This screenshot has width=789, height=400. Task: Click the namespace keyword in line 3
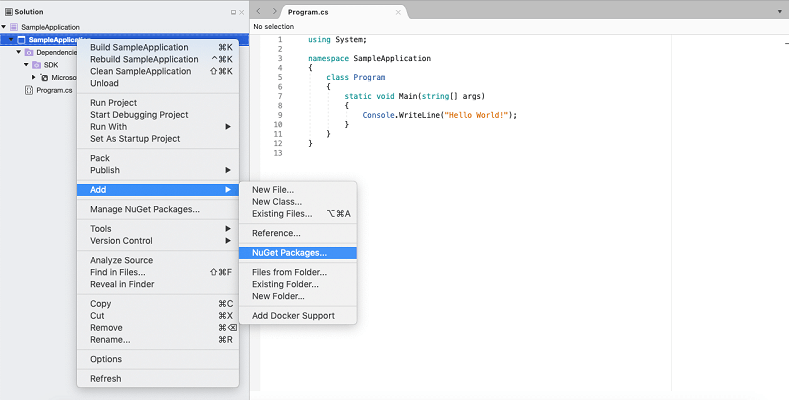pyautogui.click(x=329, y=58)
